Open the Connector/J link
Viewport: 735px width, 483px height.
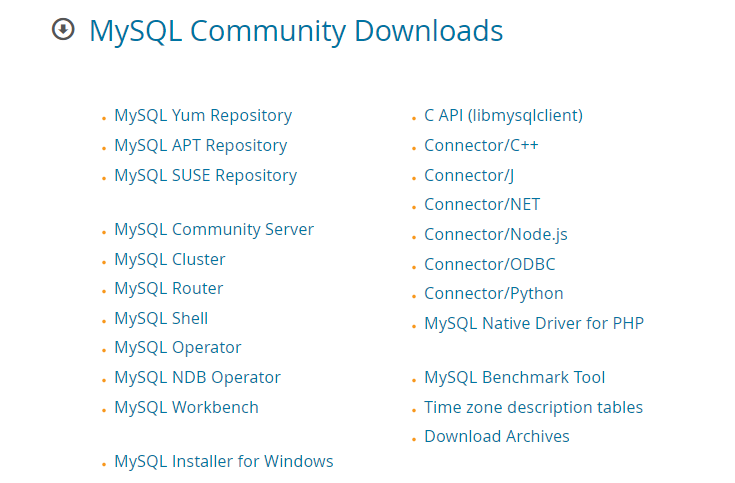[469, 175]
